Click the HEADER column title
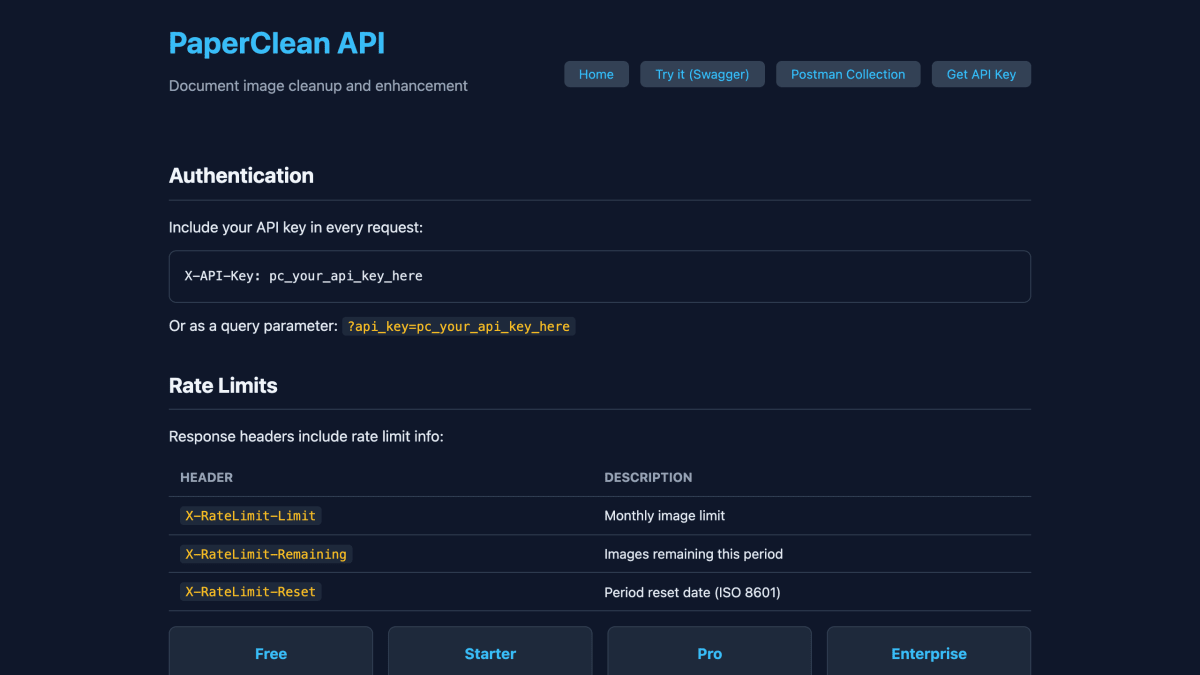The width and height of the screenshot is (1200, 675). (x=207, y=478)
